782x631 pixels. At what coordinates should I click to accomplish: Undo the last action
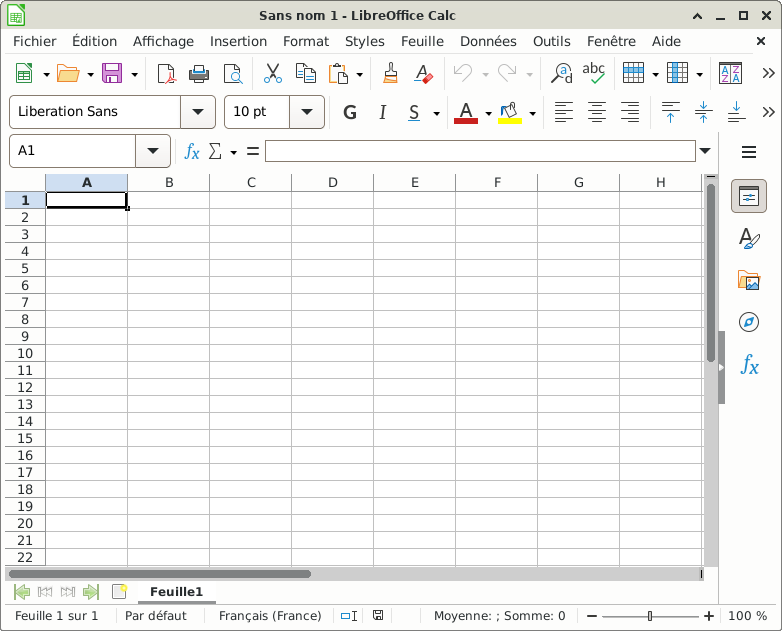coord(463,74)
